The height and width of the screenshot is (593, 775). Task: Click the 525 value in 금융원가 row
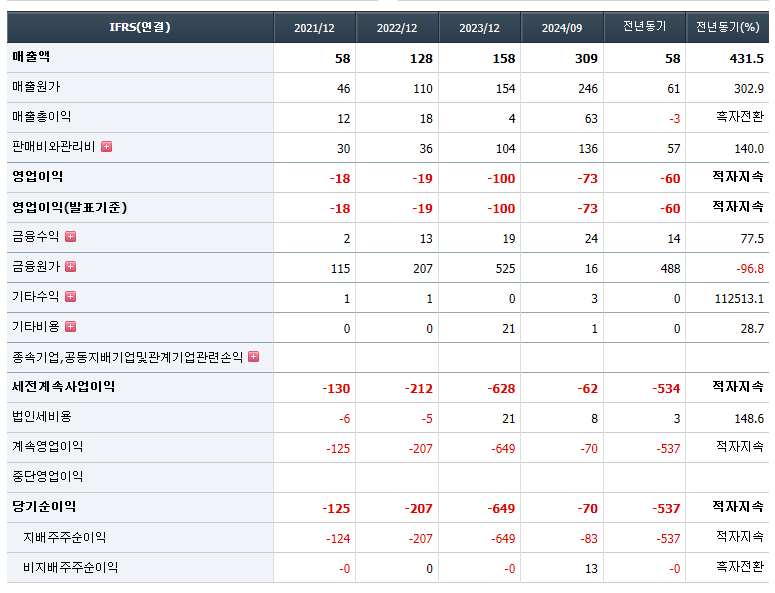tap(506, 269)
